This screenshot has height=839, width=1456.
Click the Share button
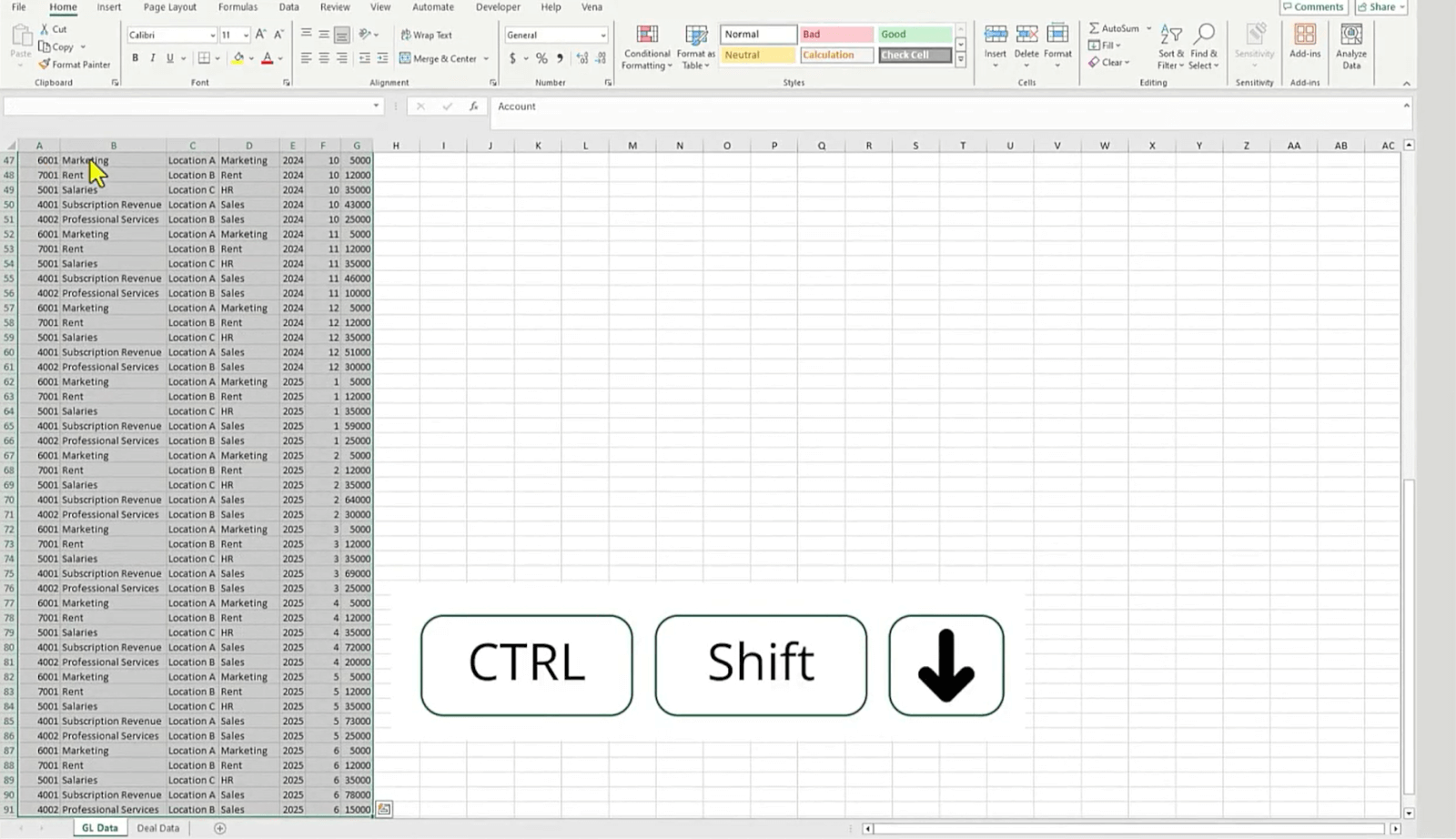[x=1380, y=7]
